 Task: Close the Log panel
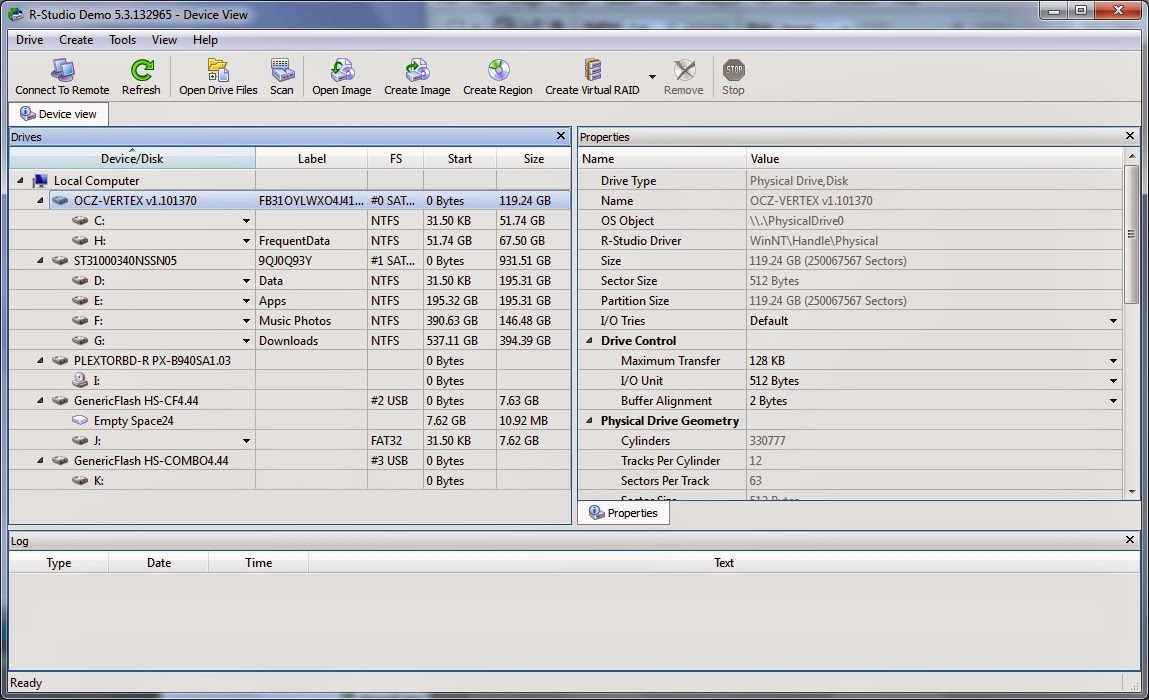pos(1130,539)
